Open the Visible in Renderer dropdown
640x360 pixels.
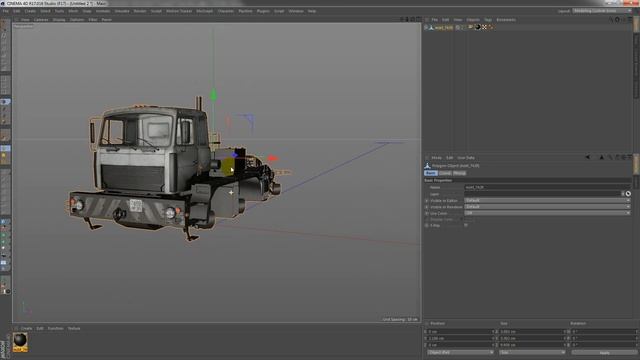pos(547,207)
